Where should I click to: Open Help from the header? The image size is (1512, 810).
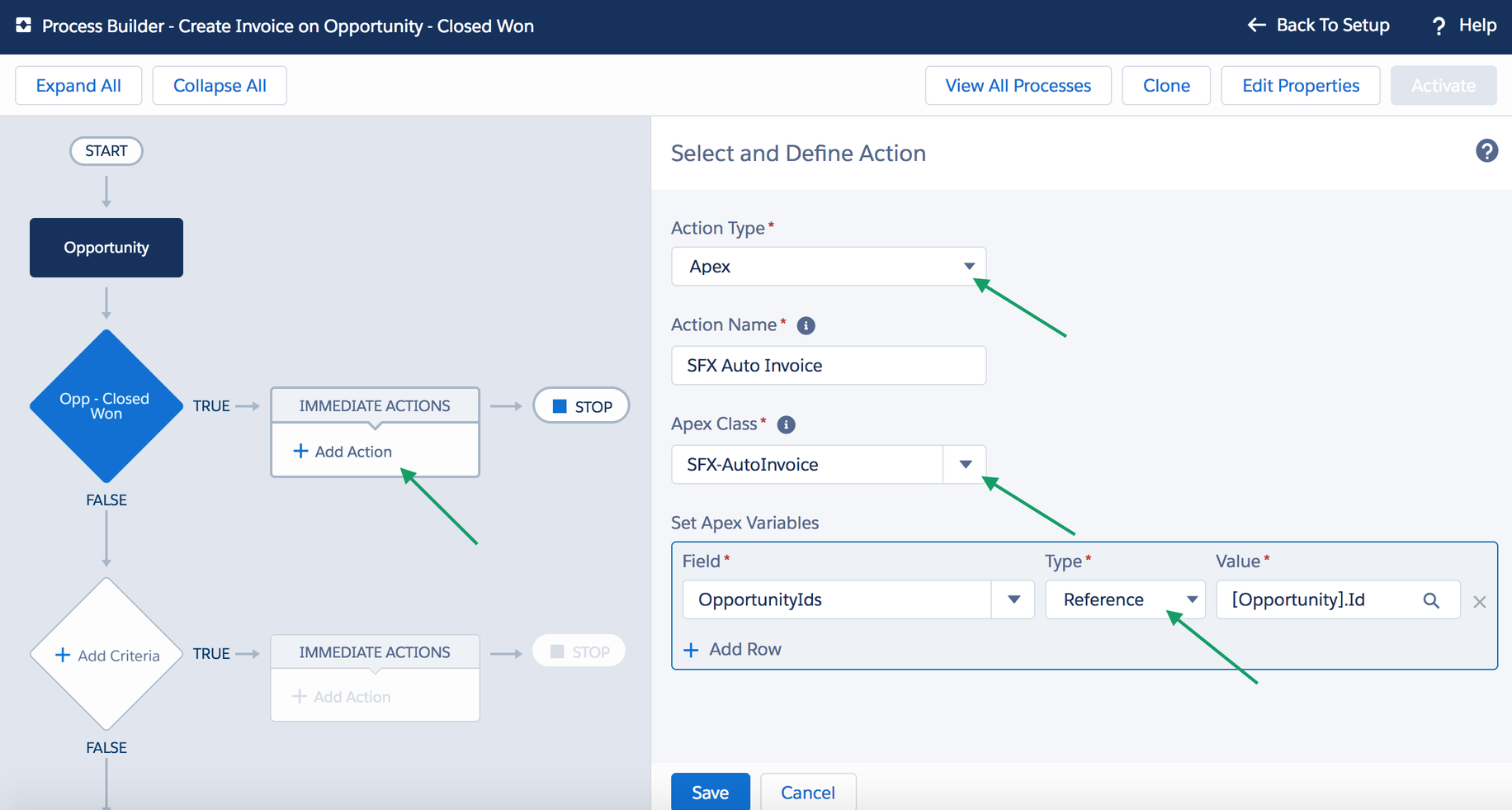point(1463,26)
